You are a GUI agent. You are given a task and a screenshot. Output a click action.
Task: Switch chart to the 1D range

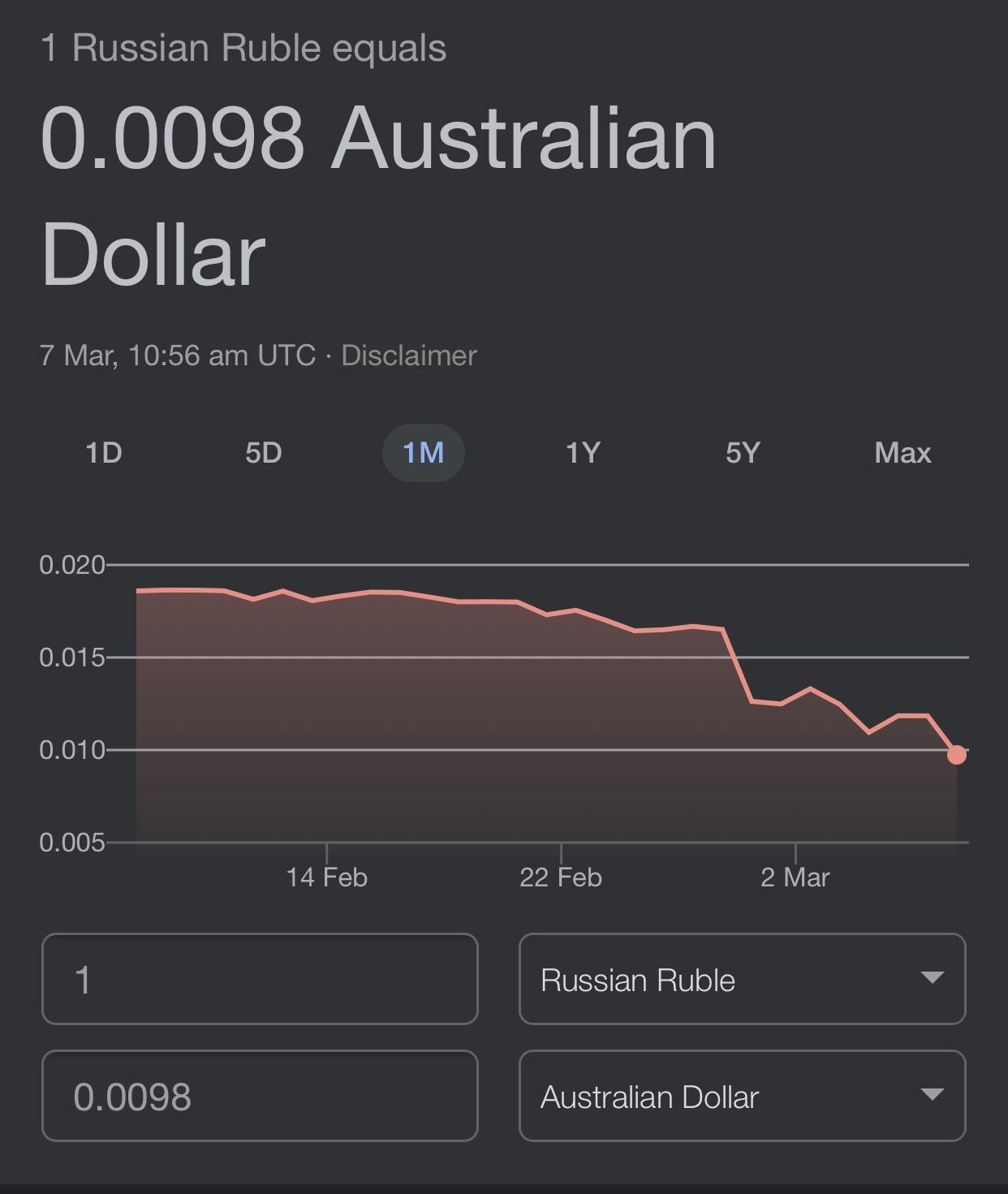104,452
